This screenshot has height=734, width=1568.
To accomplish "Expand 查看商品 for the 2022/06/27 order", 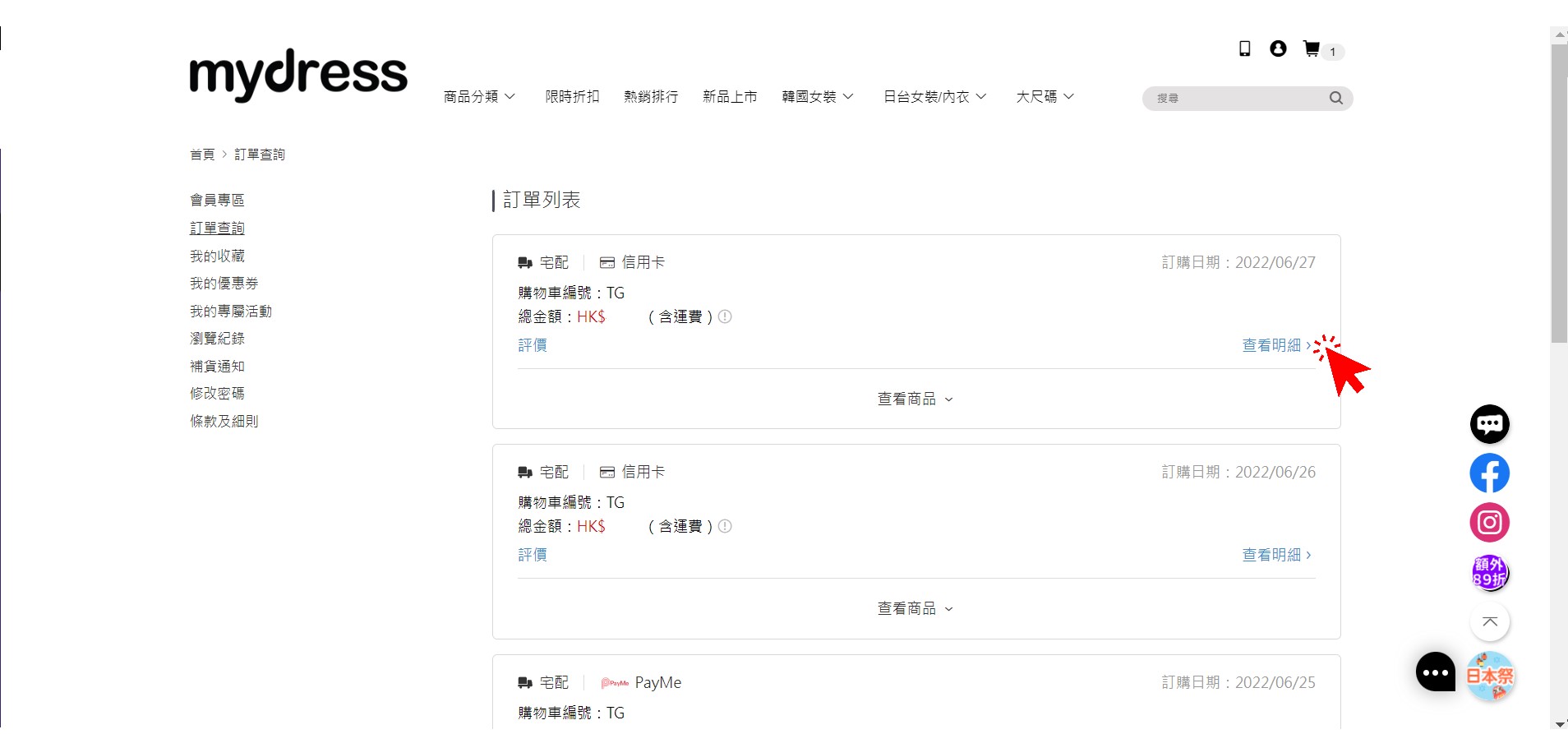I will (915, 399).
